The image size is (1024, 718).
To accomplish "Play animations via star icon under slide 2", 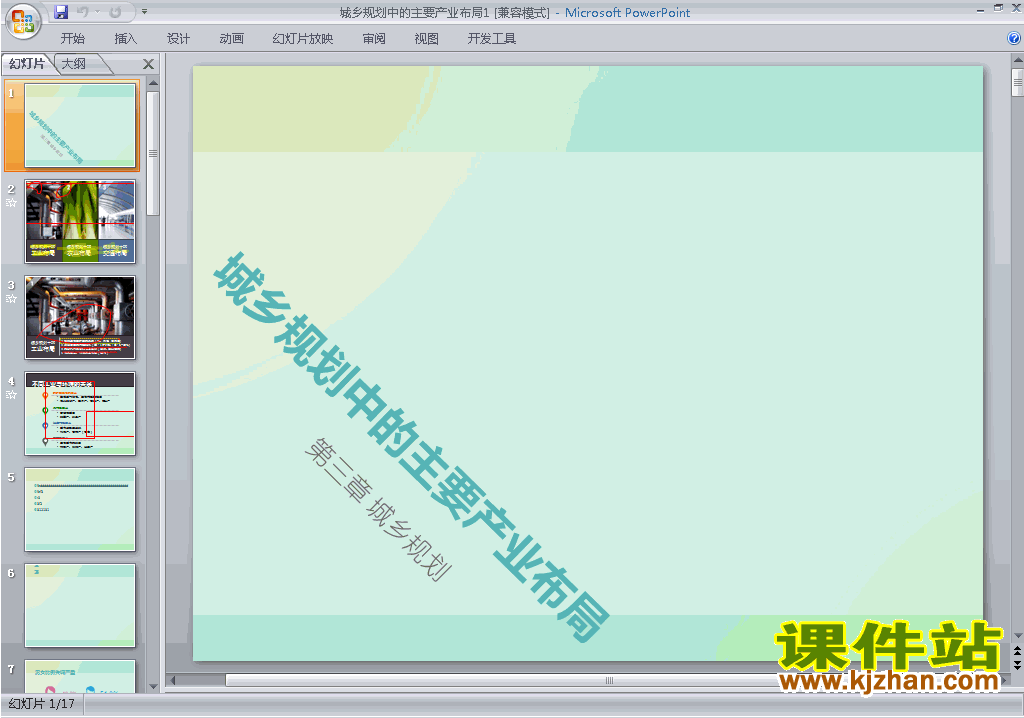I will click(11, 203).
